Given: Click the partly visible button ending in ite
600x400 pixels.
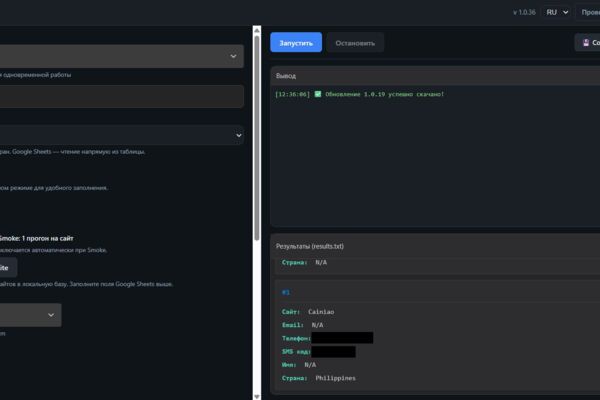Looking at the screenshot, I should pyautogui.click(x=8, y=268).
